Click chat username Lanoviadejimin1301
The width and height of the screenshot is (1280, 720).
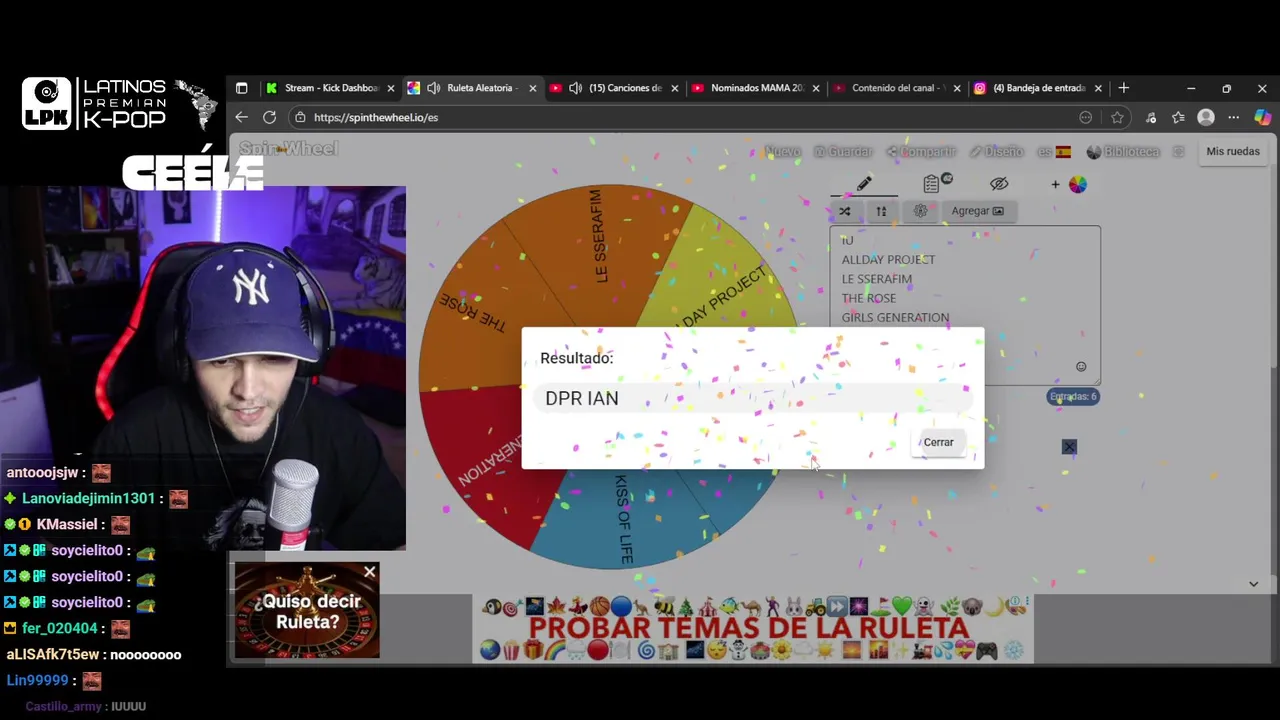pos(89,498)
